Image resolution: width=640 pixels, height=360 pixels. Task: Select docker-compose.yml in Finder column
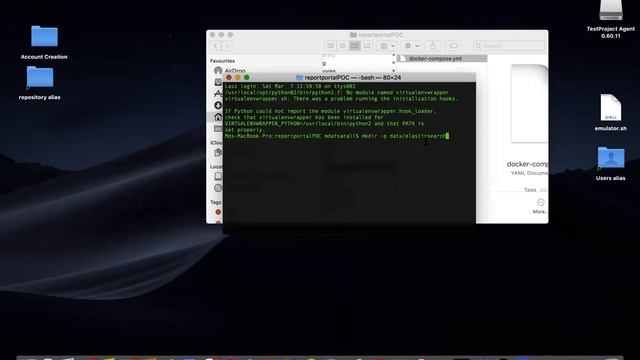click(442, 59)
